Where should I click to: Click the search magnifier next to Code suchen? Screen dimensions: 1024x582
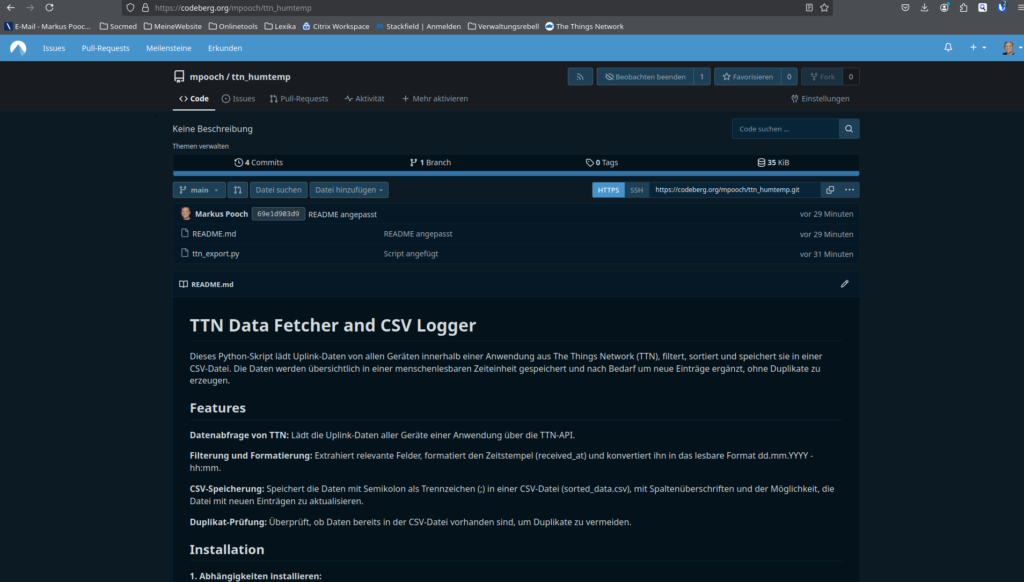849,129
